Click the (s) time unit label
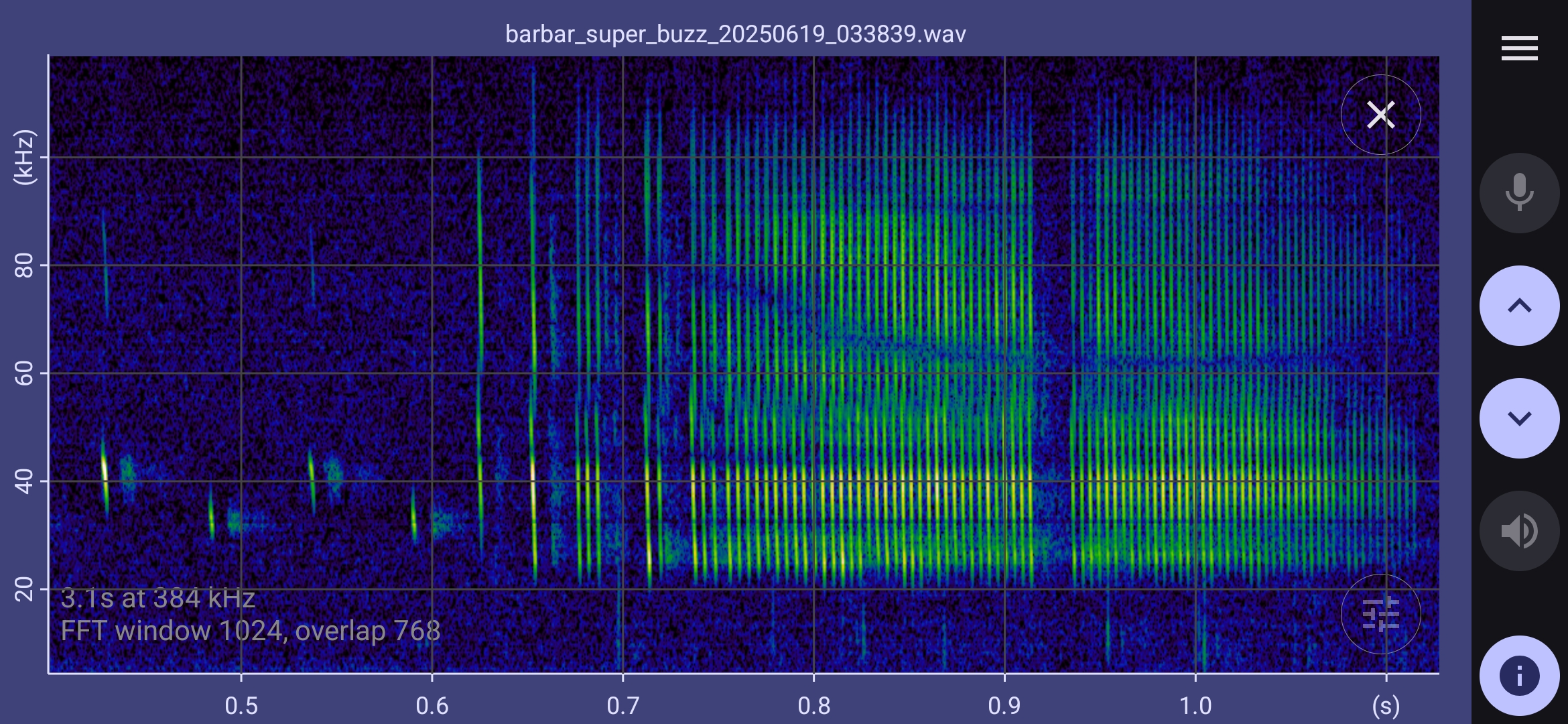 pyautogui.click(x=1386, y=705)
